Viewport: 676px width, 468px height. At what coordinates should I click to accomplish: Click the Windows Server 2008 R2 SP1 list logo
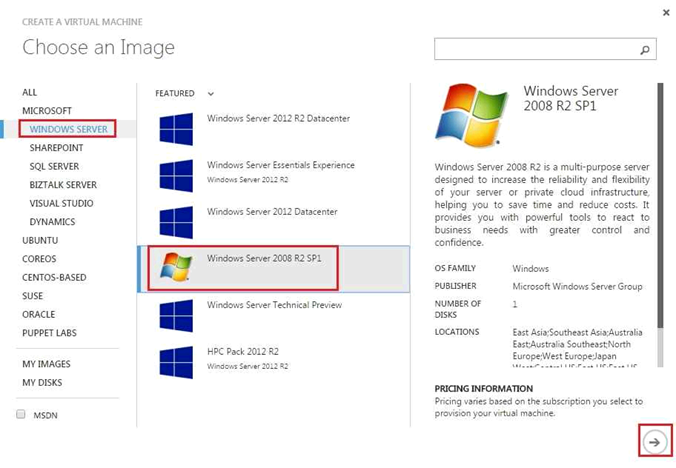[x=176, y=267]
